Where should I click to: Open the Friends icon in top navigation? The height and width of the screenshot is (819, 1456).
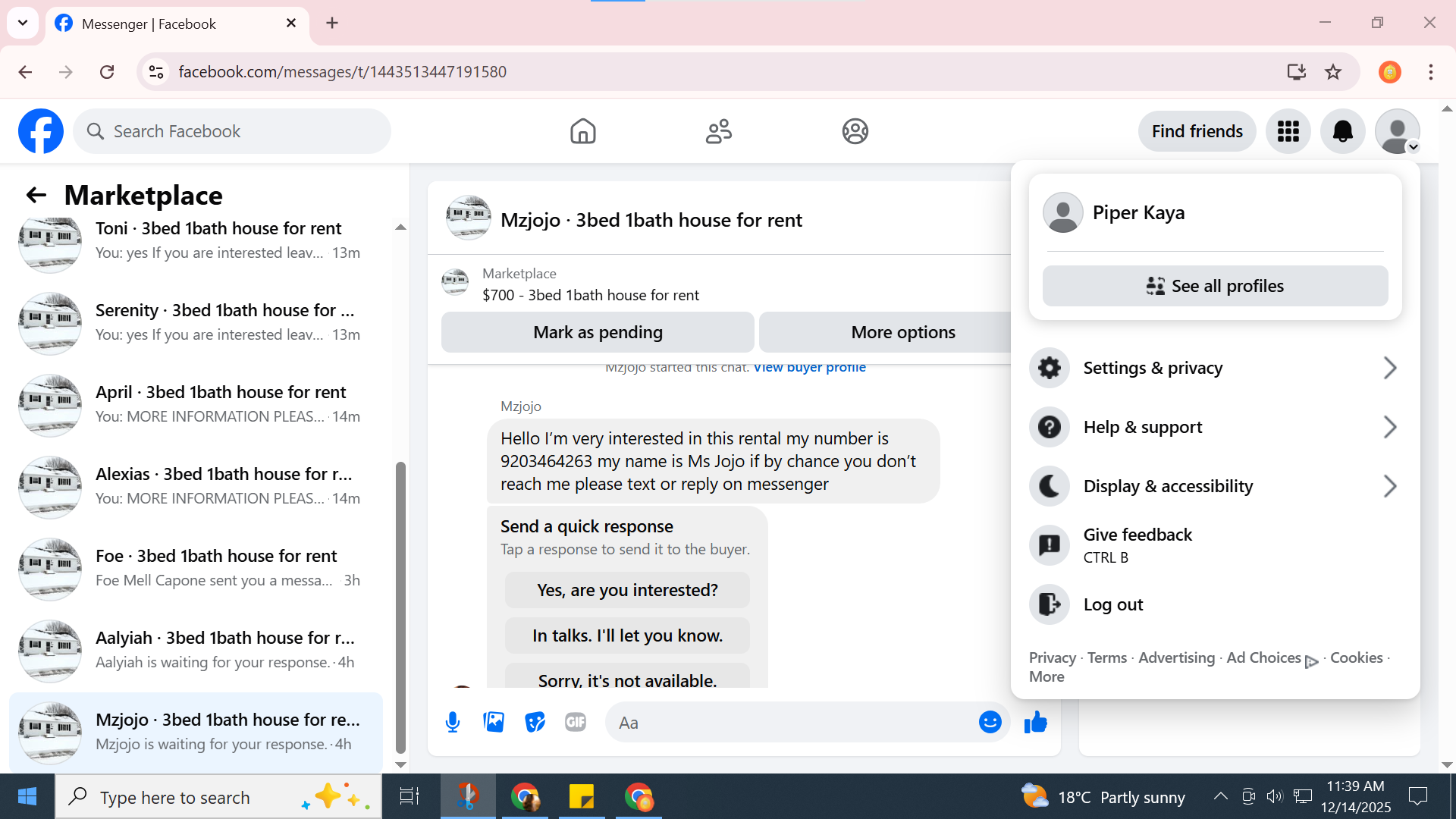click(718, 131)
